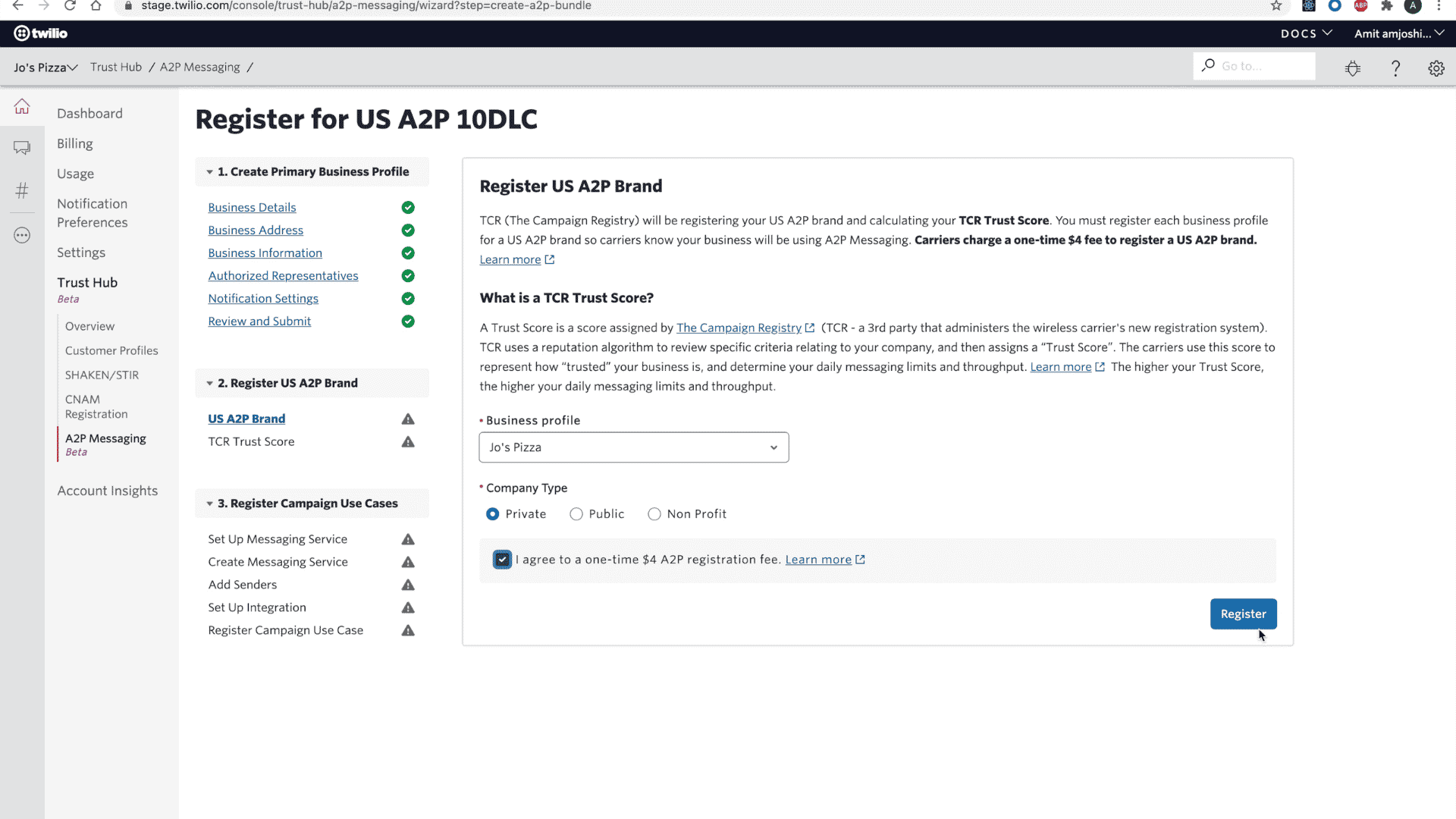Viewport: 1456px width, 819px height.
Task: Open the Jo's Pizza account switcher
Action: 45,67
